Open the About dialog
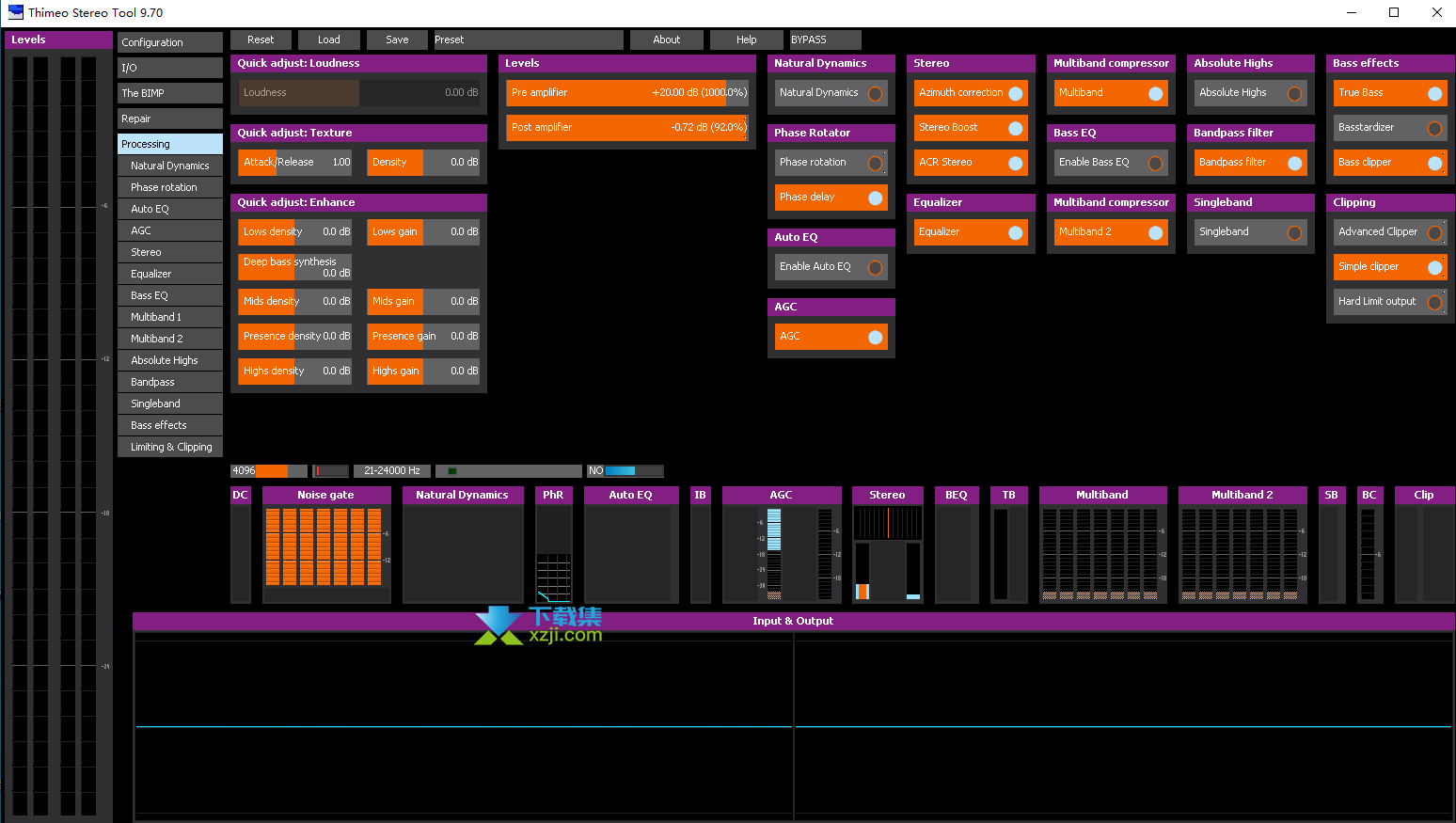The height and width of the screenshot is (823, 1456). pos(666,40)
